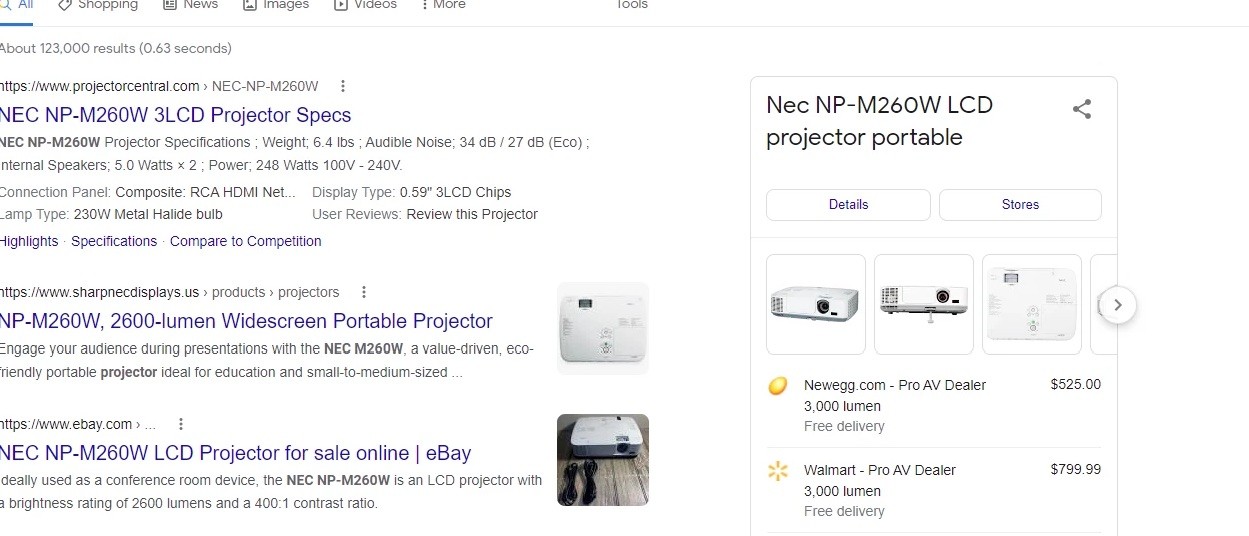
Task: Click the Newegg store logo icon
Action: click(x=777, y=386)
